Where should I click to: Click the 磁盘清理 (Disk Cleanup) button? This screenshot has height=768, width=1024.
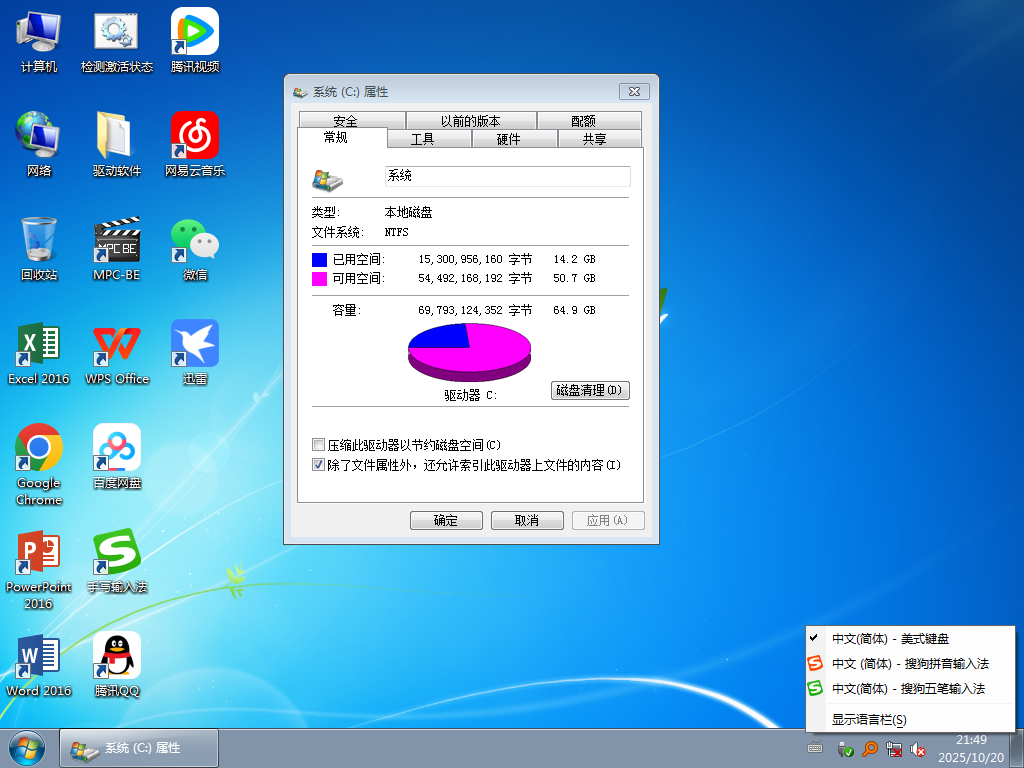(590, 390)
